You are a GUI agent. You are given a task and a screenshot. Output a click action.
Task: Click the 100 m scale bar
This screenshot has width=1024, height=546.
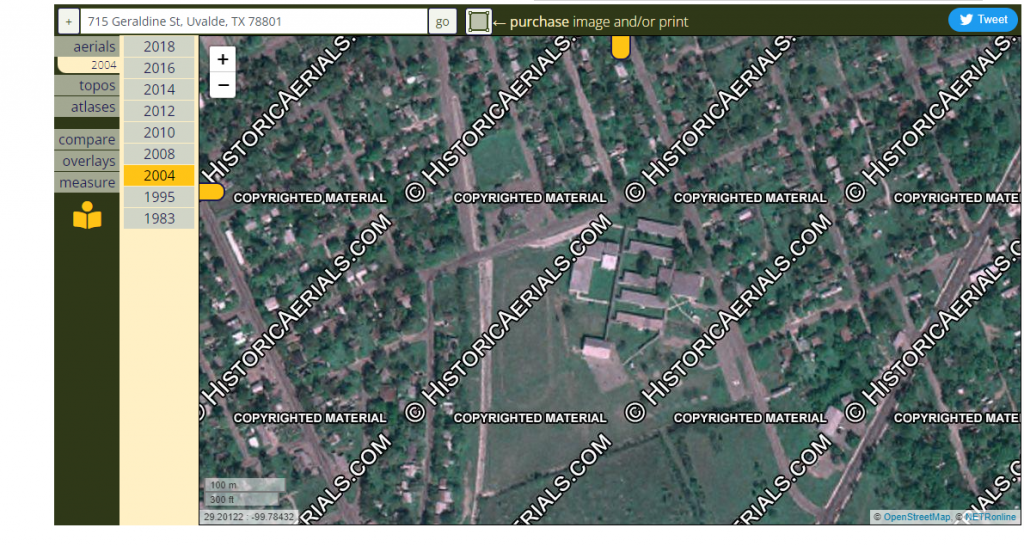pyautogui.click(x=245, y=485)
